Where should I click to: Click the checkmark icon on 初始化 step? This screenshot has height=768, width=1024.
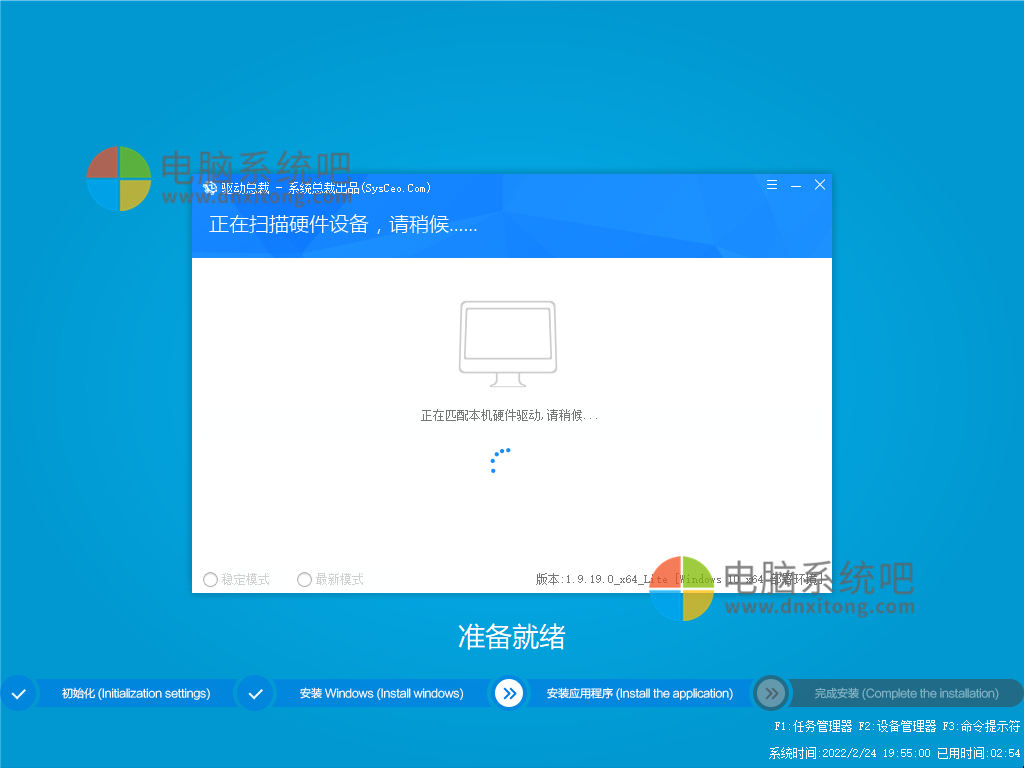coord(19,693)
